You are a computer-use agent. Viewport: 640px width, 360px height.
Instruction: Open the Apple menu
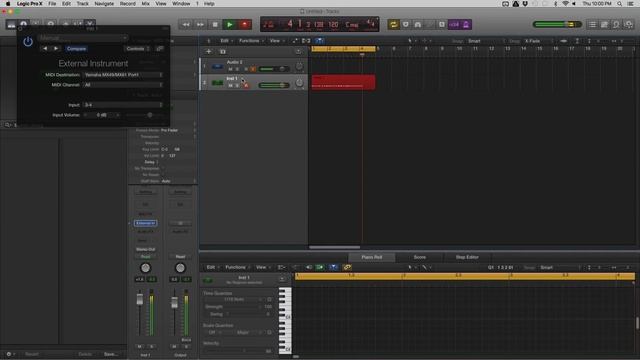(8, 4)
